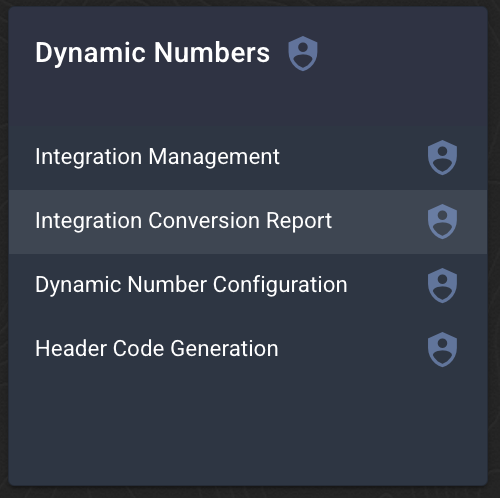Click the admin shield icon for Integration Management
Image resolution: width=500 pixels, height=498 pixels.
coord(442,157)
